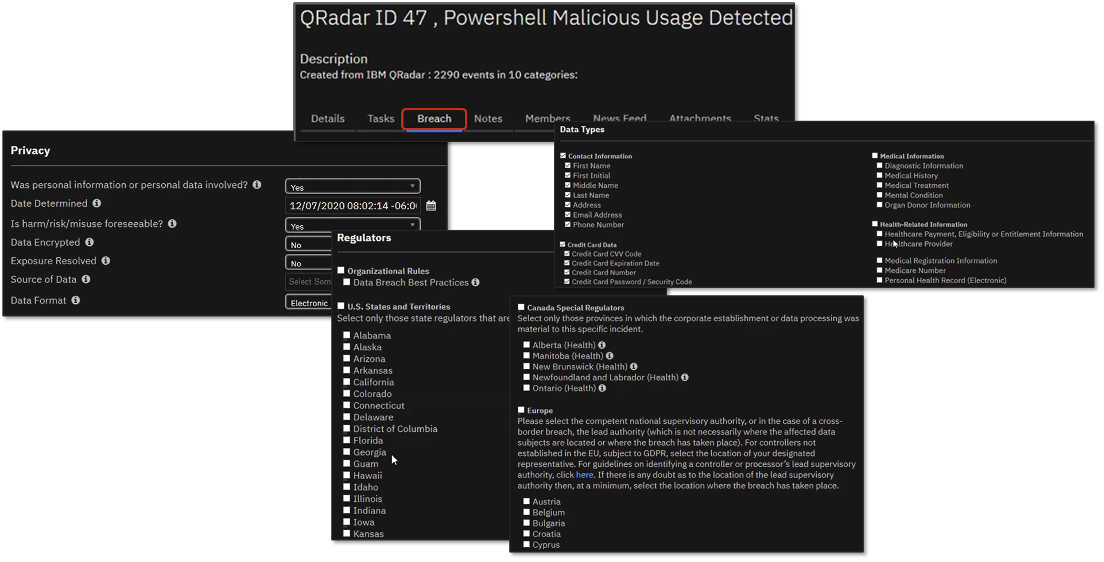The width and height of the screenshot is (1104, 562).
Task: Toggle Contact Information group checkbox
Action: (563, 156)
